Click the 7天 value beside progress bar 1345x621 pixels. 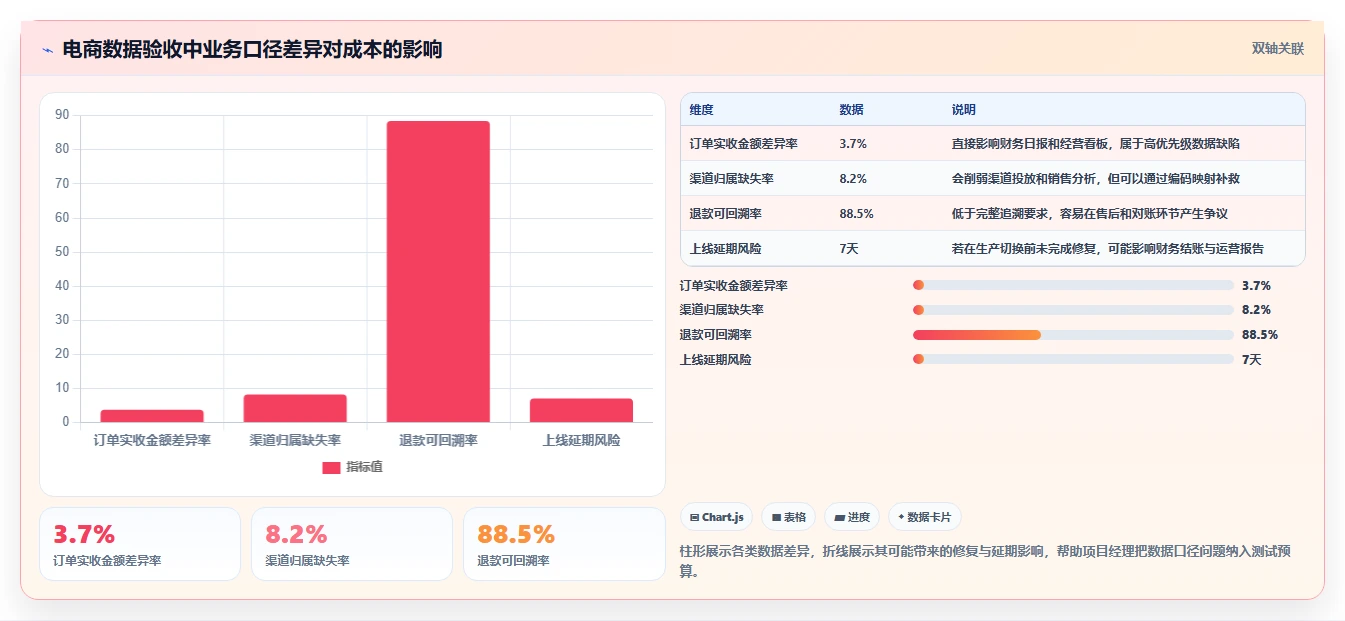coord(1251,359)
